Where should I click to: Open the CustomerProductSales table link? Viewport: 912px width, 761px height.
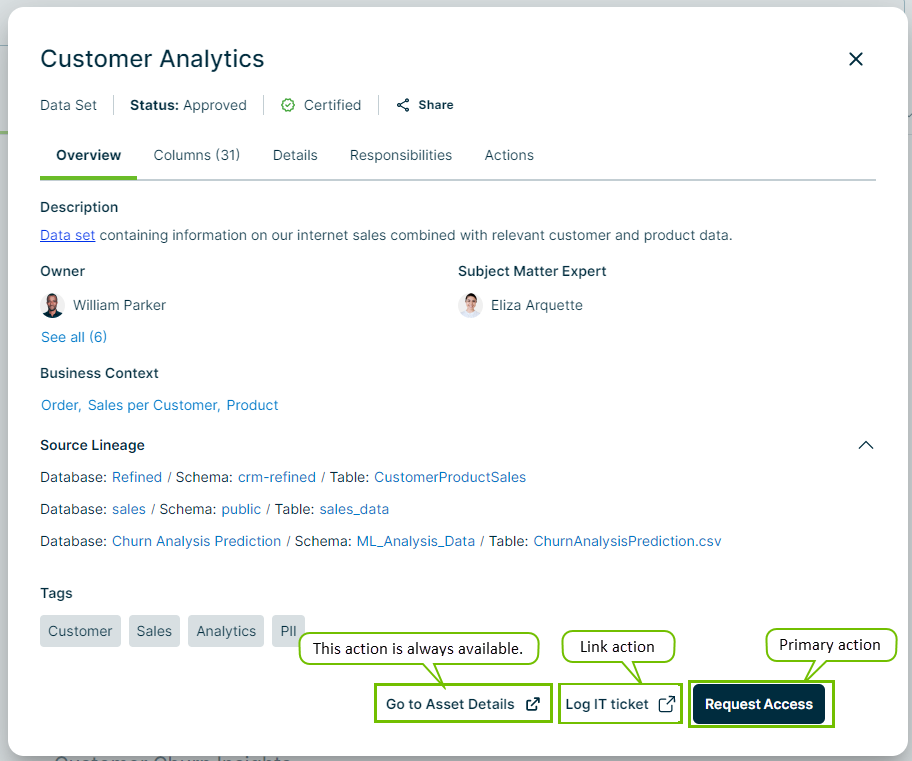pos(450,477)
